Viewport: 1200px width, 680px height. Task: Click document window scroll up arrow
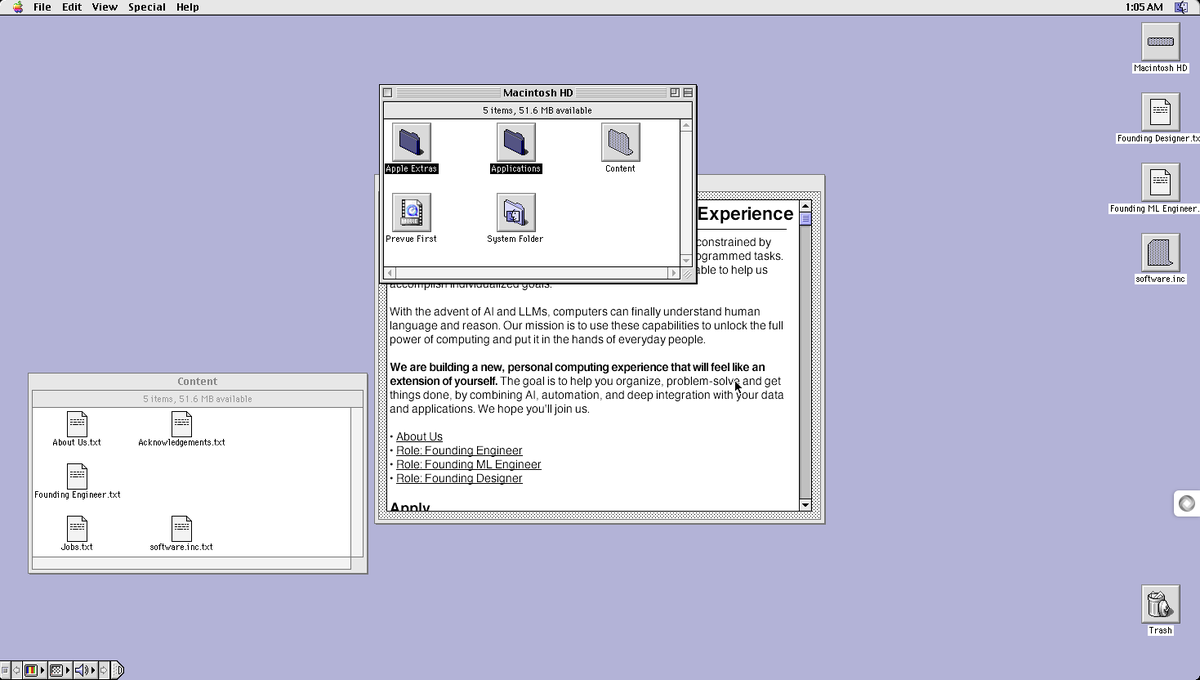(x=806, y=206)
